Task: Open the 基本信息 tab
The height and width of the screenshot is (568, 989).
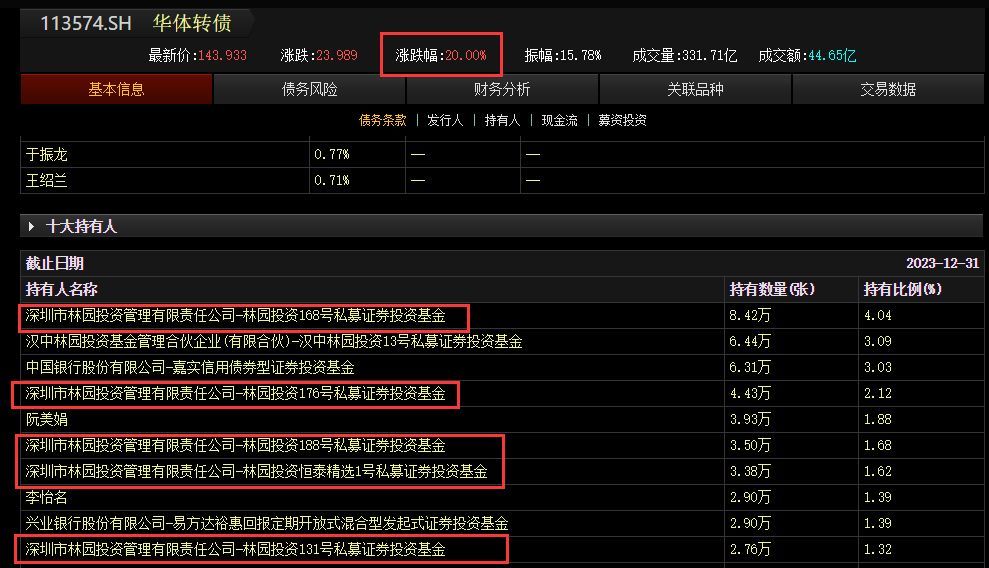Action: pos(116,89)
